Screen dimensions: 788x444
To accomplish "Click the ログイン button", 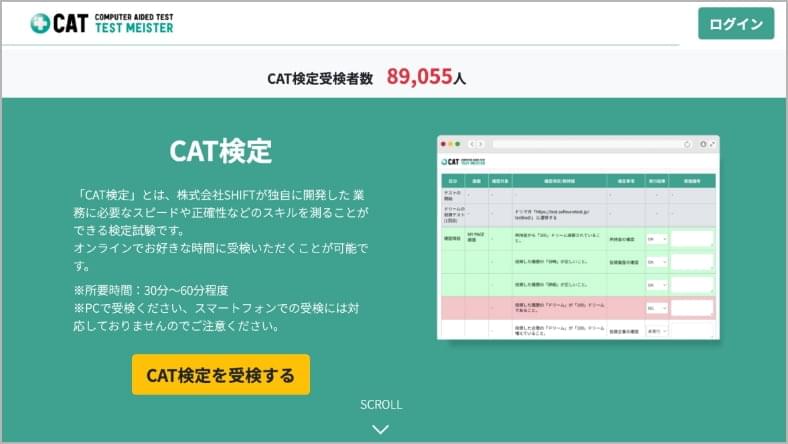I will click(735, 24).
